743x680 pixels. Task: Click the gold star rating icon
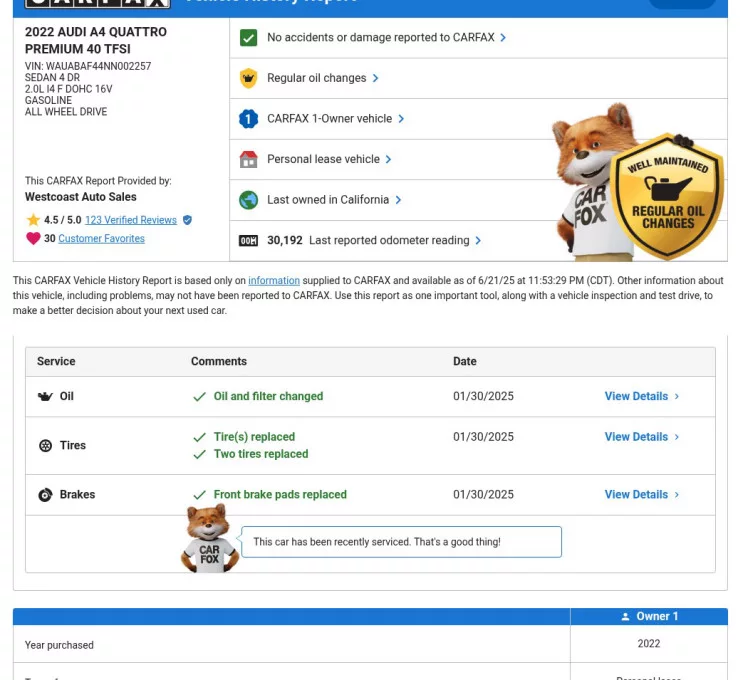point(33,220)
